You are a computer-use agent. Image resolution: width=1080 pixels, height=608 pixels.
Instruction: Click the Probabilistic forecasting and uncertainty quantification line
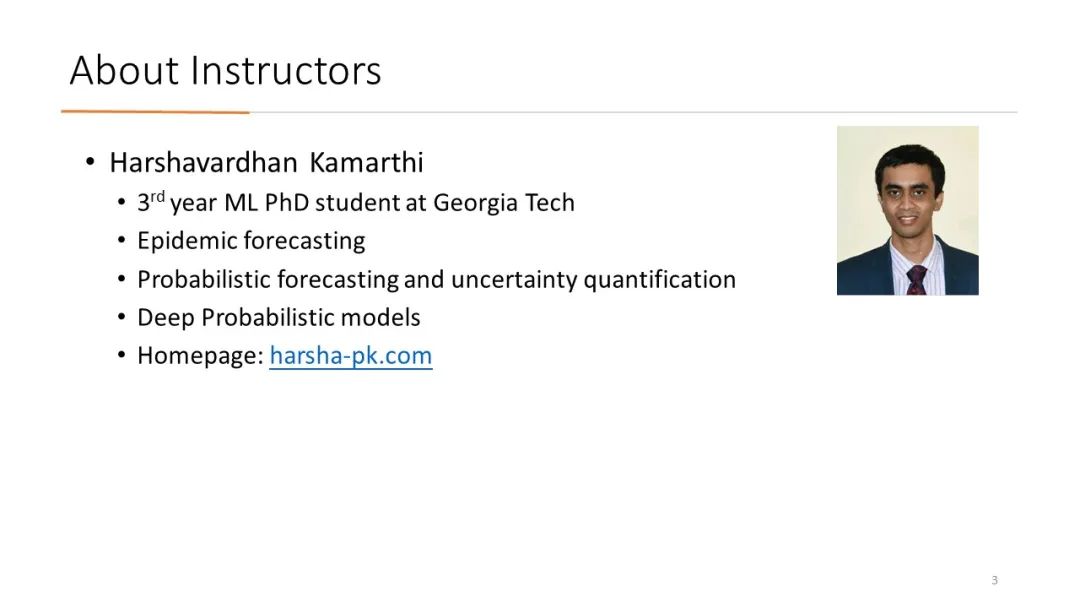(x=436, y=280)
